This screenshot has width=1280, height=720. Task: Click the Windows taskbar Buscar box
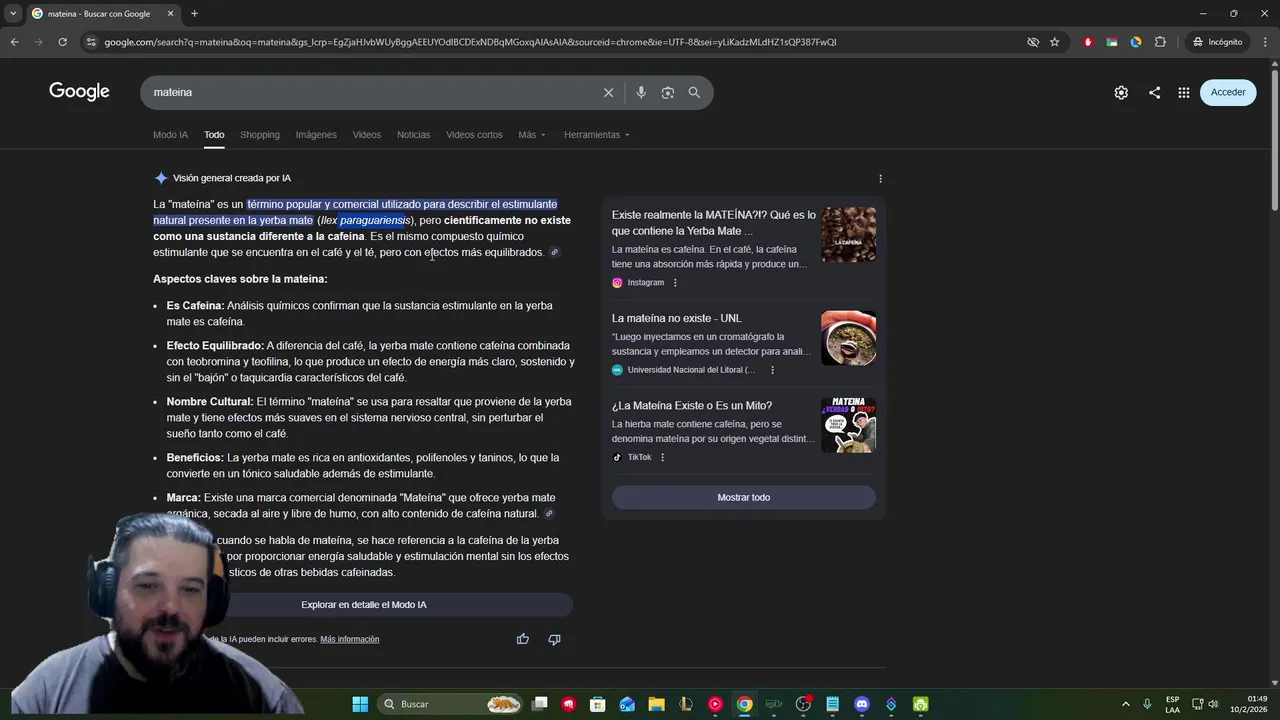click(451, 704)
